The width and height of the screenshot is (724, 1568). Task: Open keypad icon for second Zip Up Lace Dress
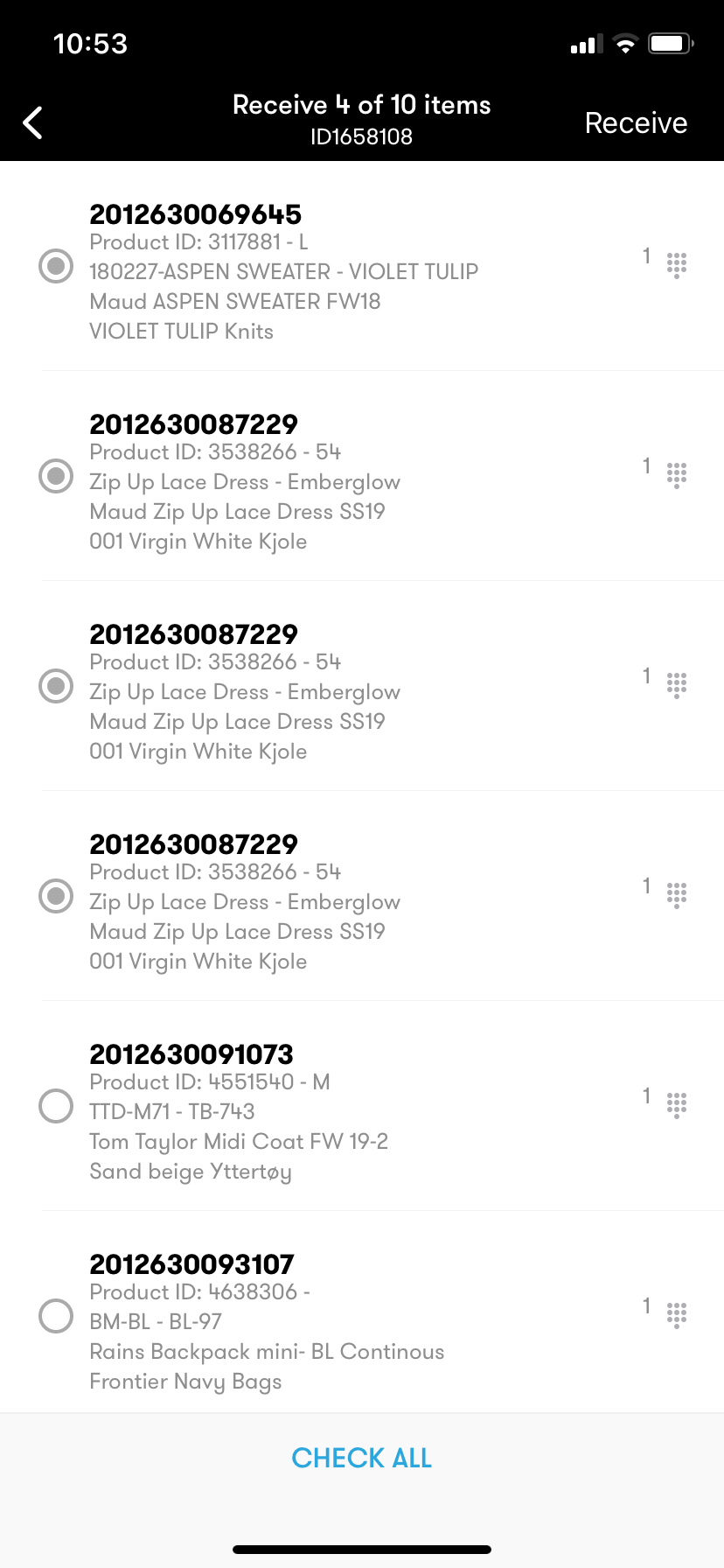[x=676, y=684]
